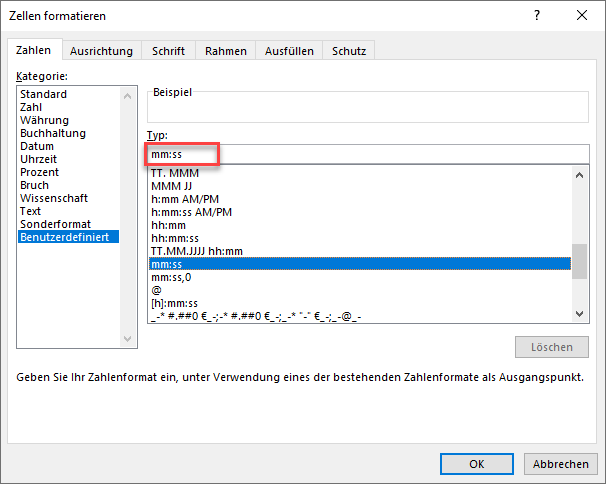
Task: Select TT. MMM format
Action: click(360, 173)
